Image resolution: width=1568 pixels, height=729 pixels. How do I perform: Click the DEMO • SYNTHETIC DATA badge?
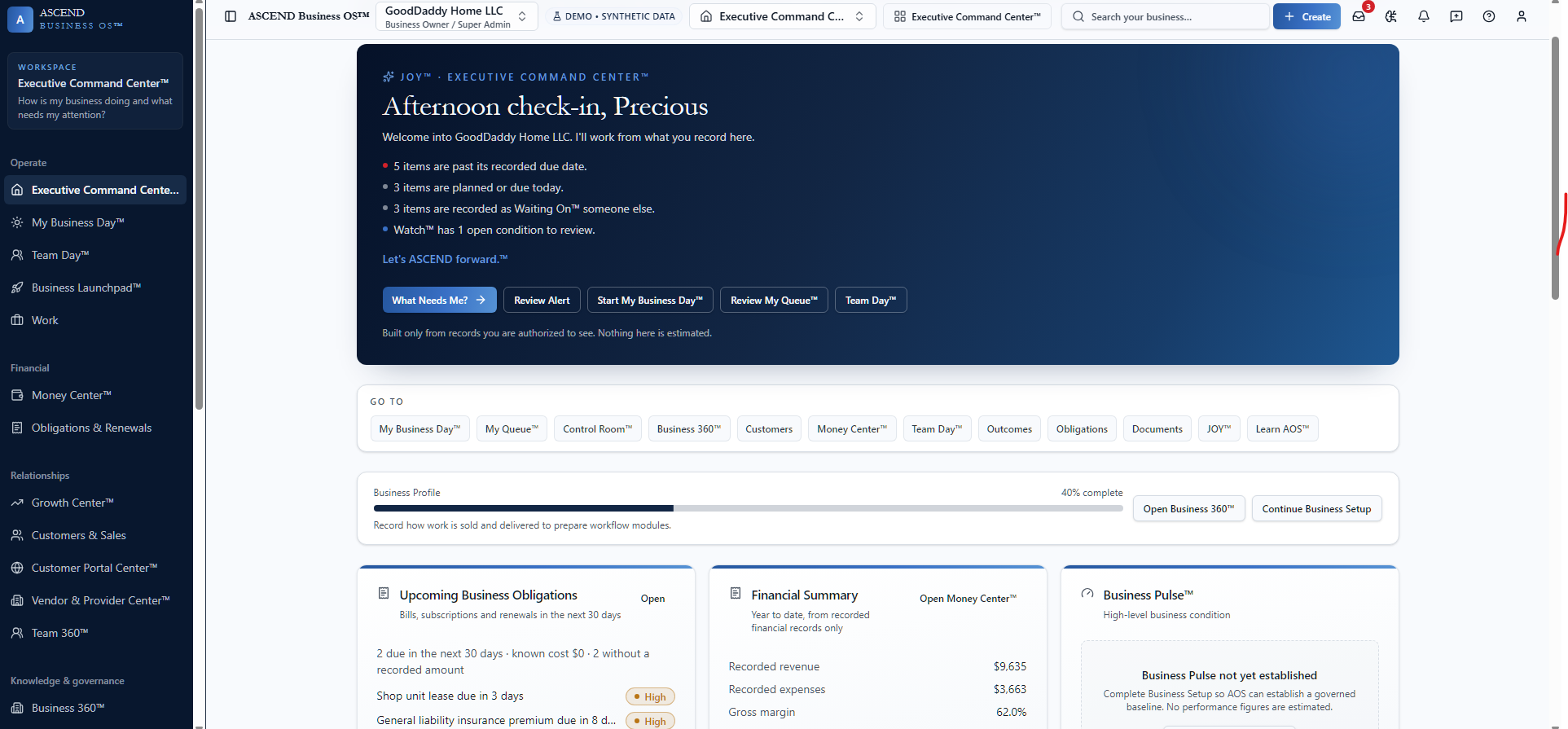point(614,16)
